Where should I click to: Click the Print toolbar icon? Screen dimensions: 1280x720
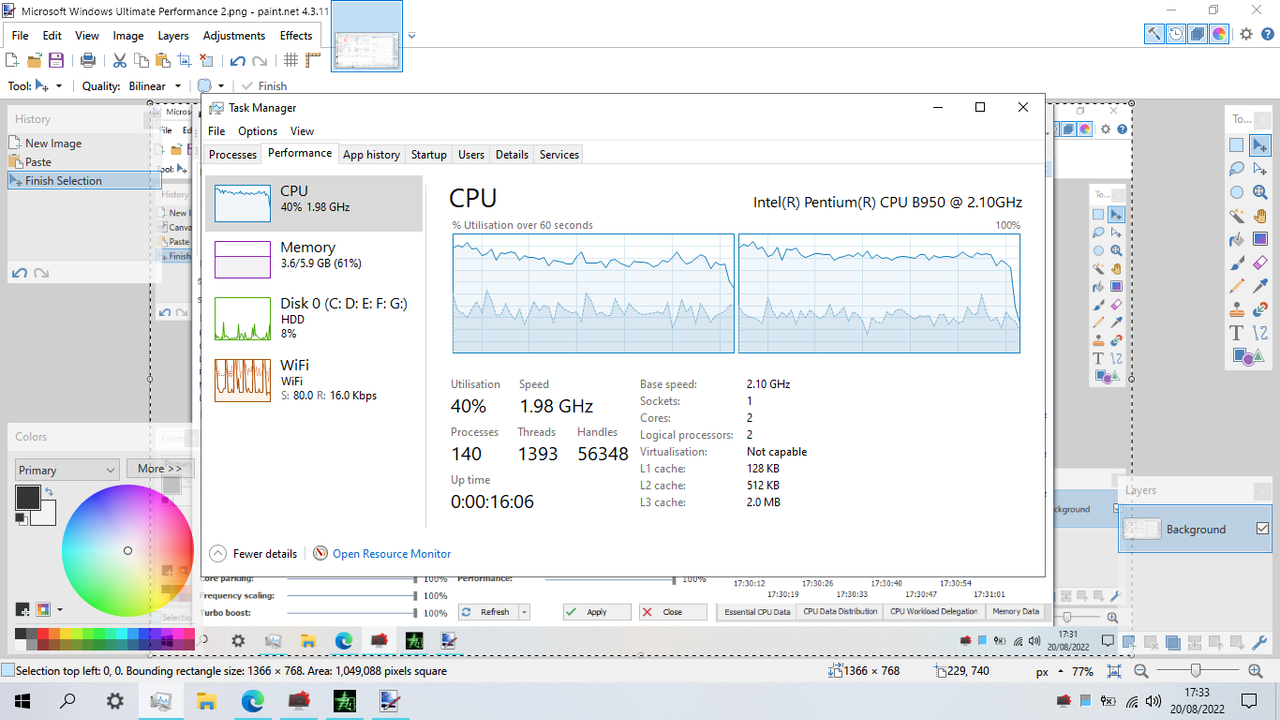tap(87, 60)
